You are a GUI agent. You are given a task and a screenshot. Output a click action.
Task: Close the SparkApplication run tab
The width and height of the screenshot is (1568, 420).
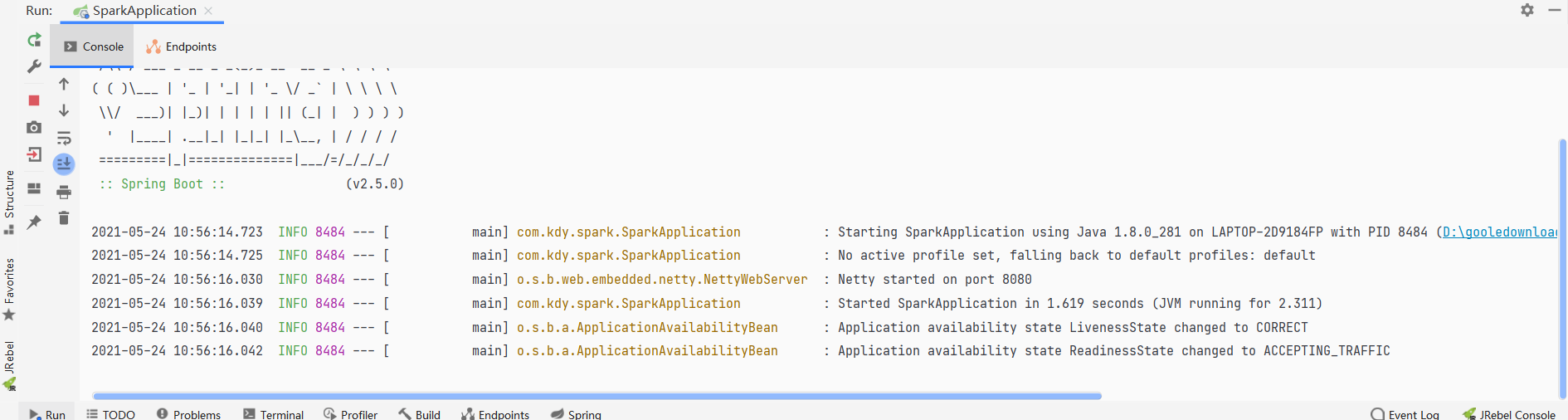208,11
